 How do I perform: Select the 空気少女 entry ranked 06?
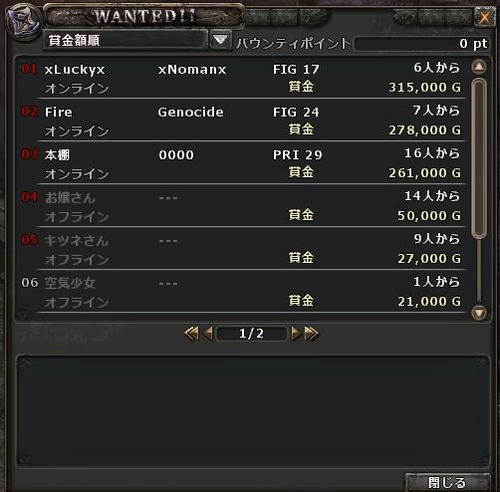pos(242,292)
